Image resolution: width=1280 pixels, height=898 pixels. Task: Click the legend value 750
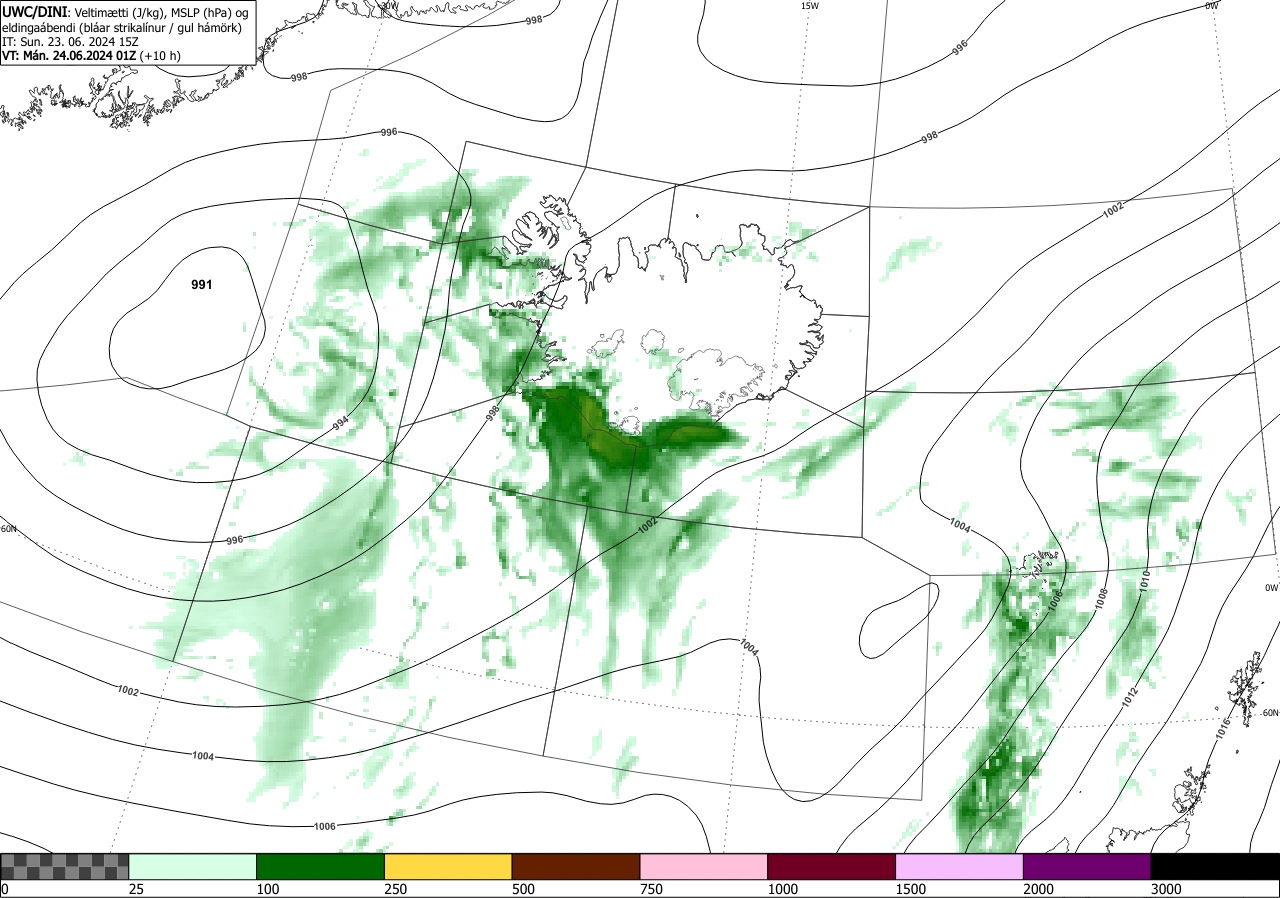pyautogui.click(x=652, y=889)
